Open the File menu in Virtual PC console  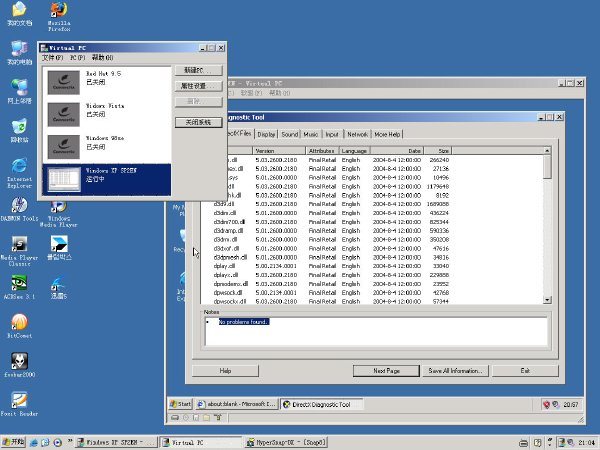(x=52, y=58)
